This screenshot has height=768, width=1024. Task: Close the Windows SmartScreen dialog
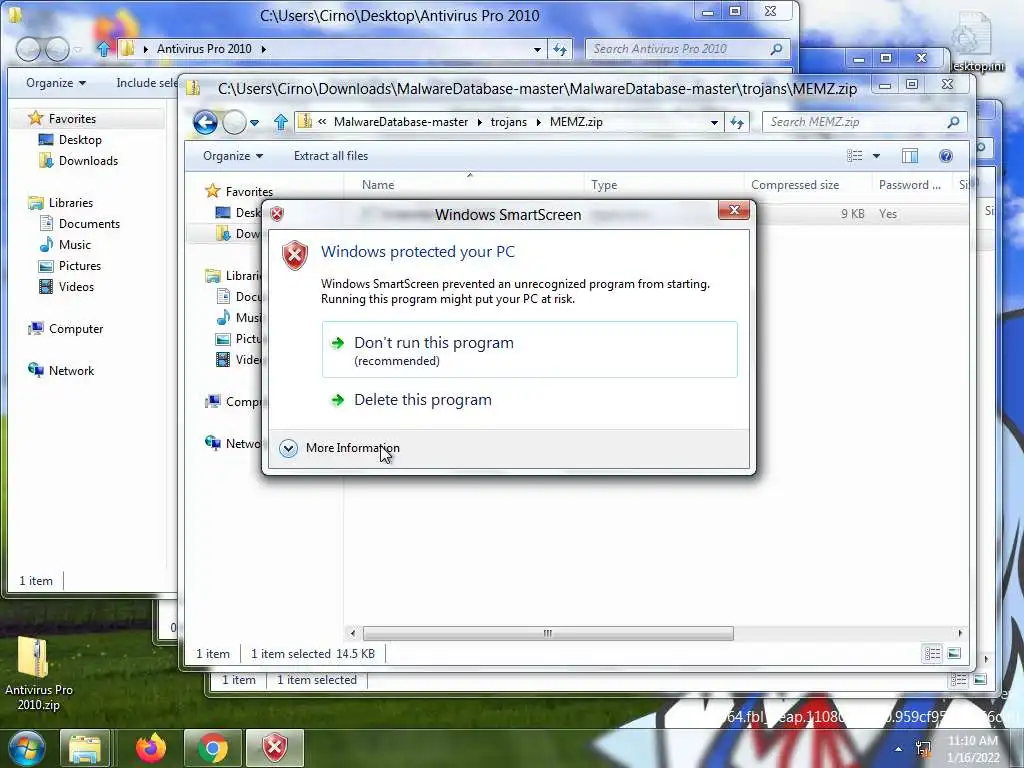pos(734,210)
